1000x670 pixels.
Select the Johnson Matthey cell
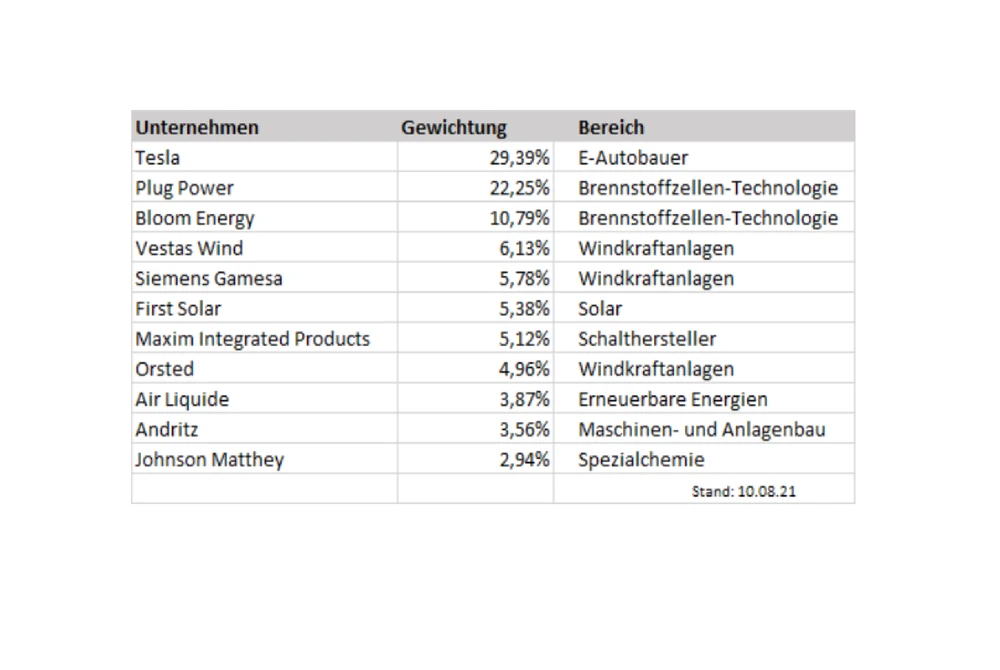pyautogui.click(x=209, y=460)
